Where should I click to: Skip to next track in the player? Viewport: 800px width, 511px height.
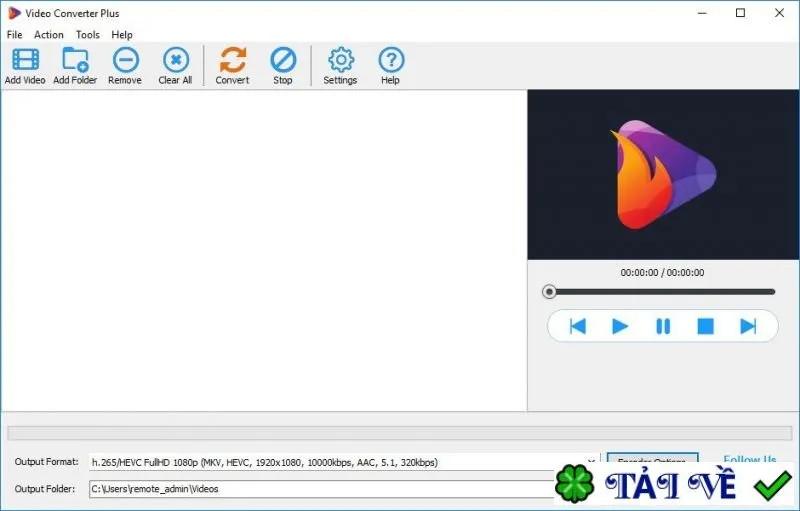(748, 326)
